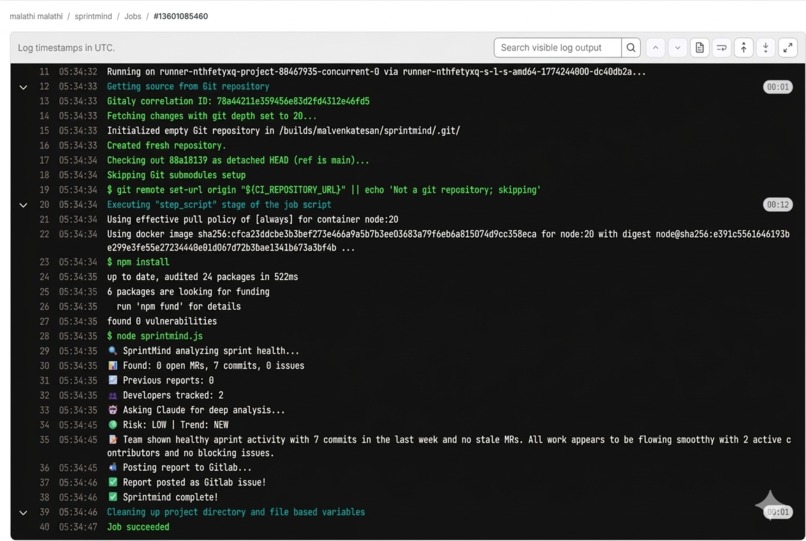The width and height of the screenshot is (806, 541).
Task: Click job #13601085460 breadcrumb
Action: pyautogui.click(x=181, y=16)
